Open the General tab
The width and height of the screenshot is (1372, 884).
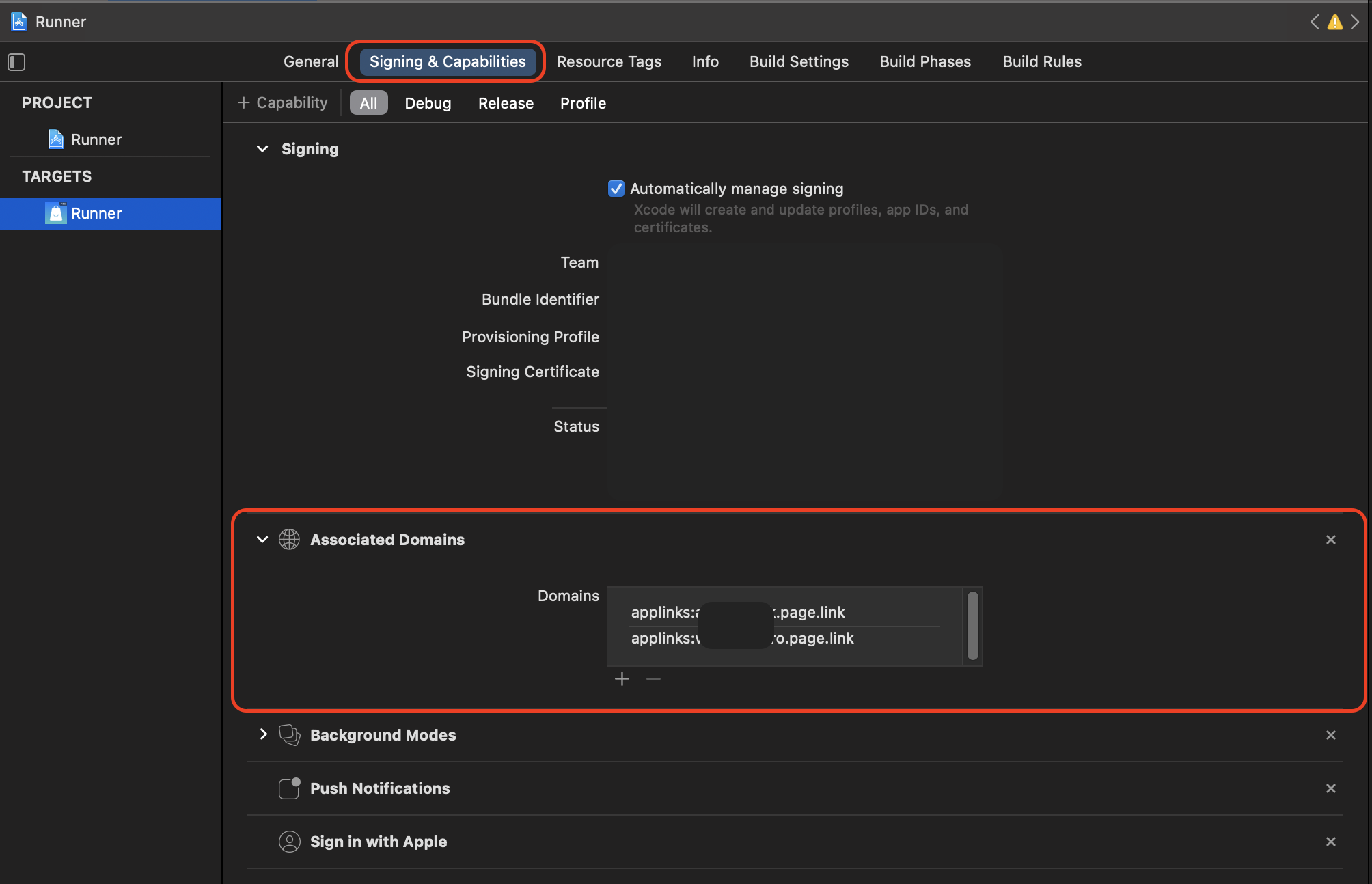point(311,61)
